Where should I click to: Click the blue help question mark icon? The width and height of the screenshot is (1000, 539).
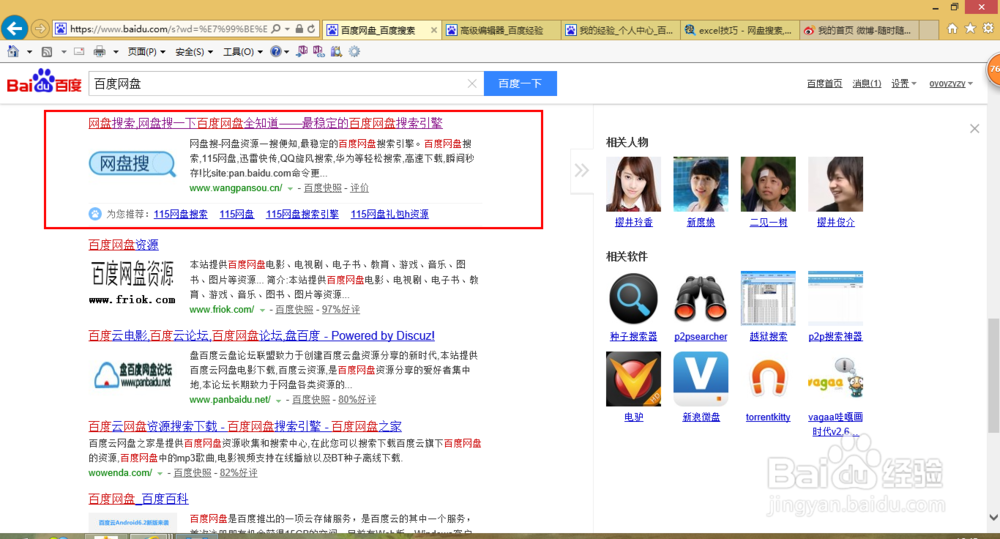(276, 52)
